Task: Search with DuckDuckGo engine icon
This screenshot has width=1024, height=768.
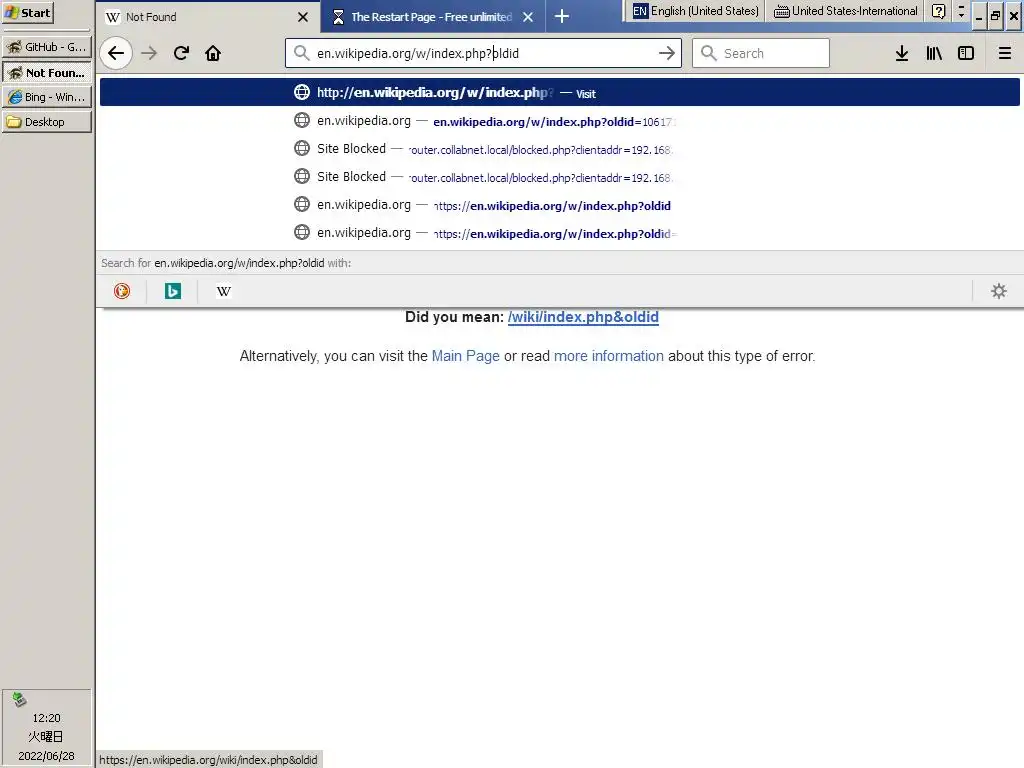Action: pyautogui.click(x=122, y=291)
